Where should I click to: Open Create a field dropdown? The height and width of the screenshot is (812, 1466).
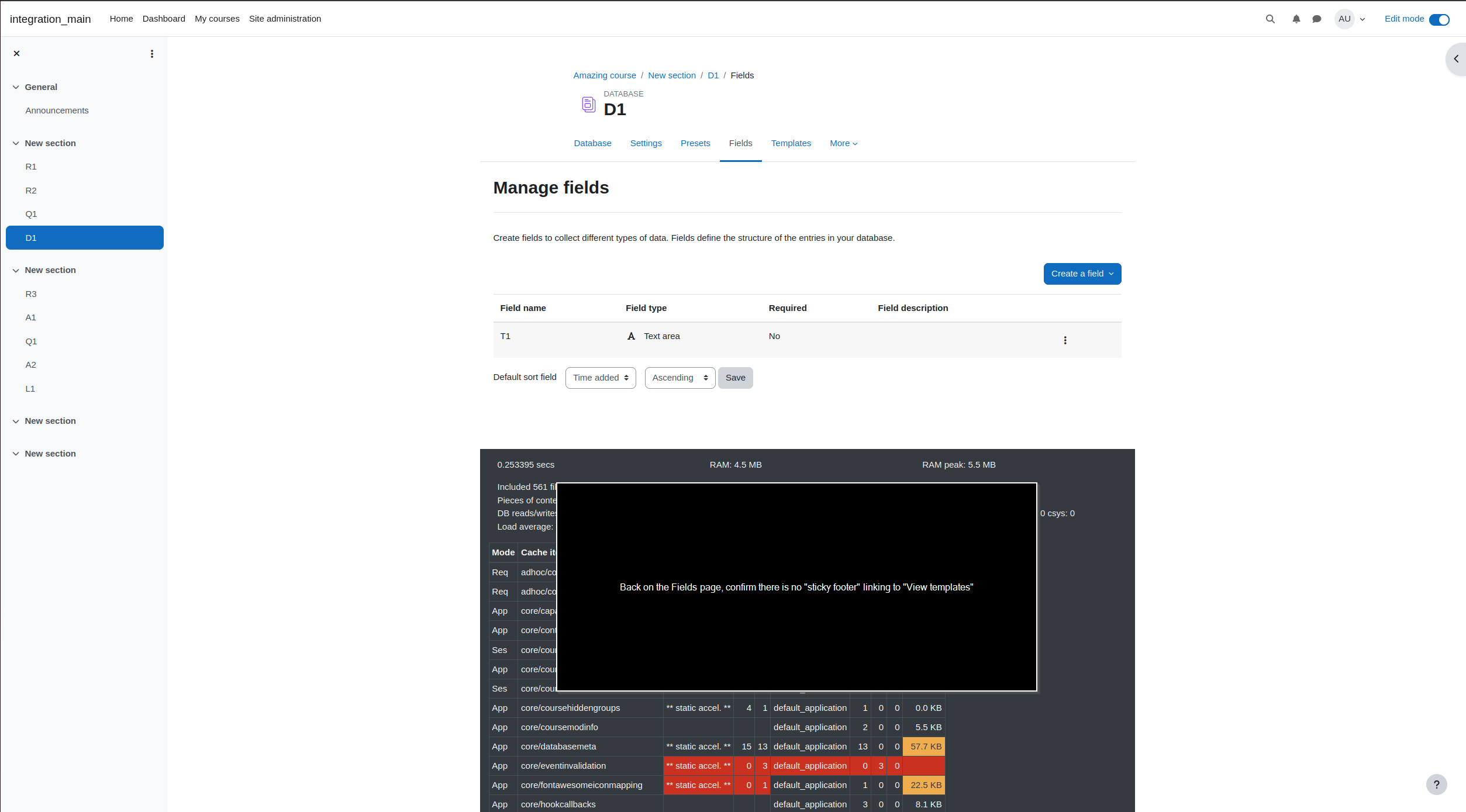pos(1082,274)
